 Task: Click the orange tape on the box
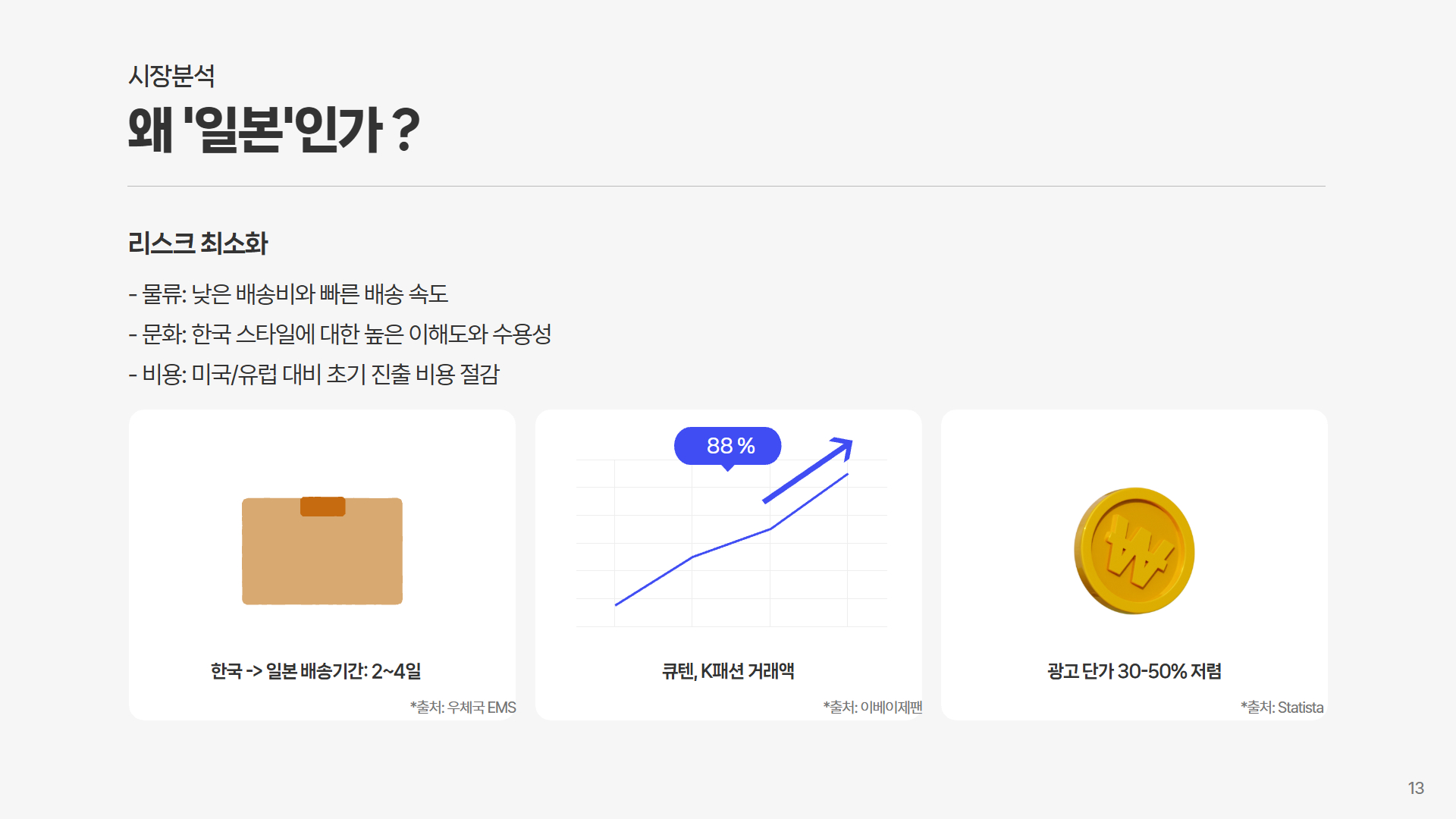point(322,507)
